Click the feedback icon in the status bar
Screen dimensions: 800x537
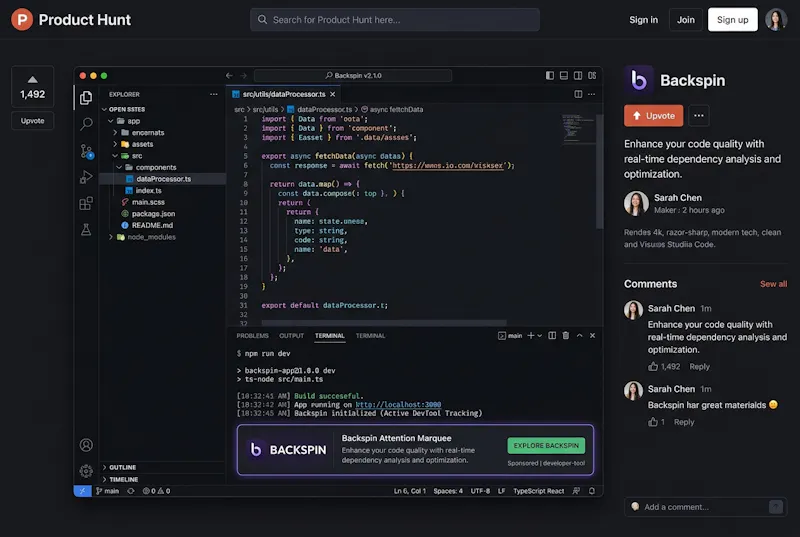(x=576, y=491)
